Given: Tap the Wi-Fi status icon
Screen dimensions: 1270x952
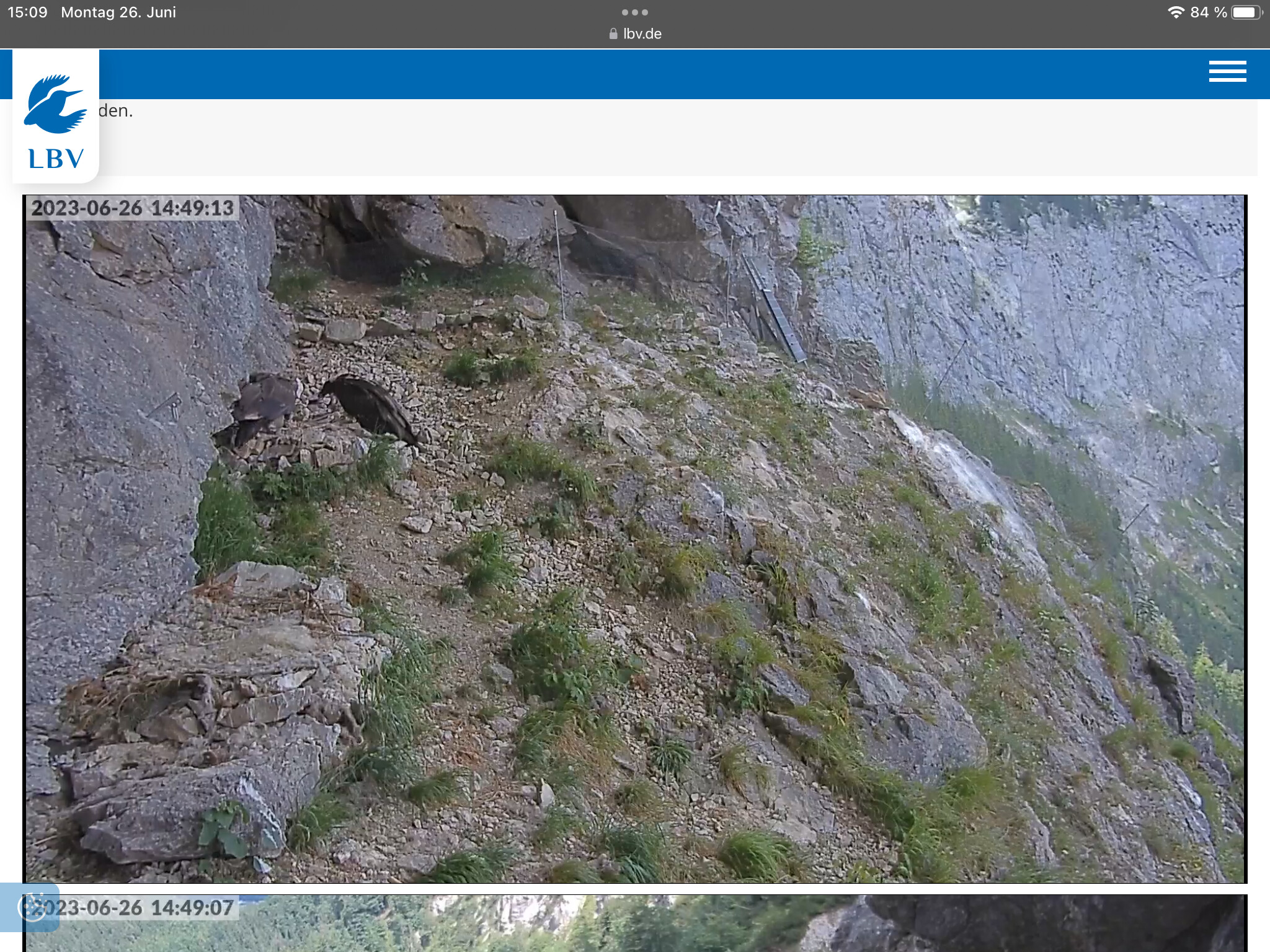Looking at the screenshot, I should 1176,12.
